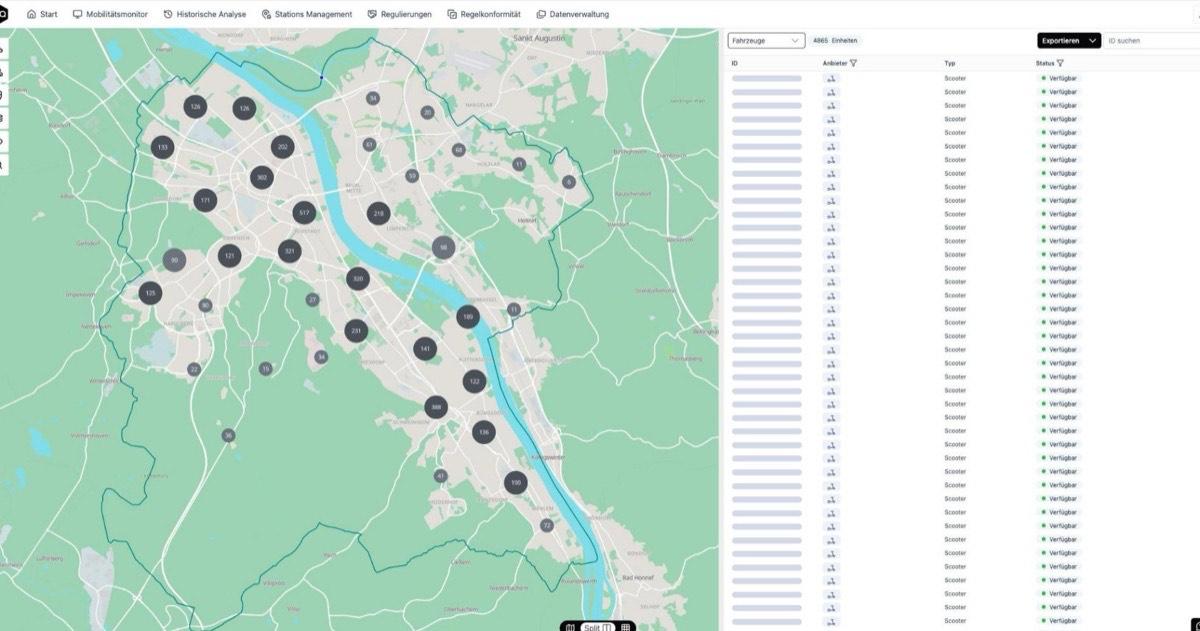Screen dimensions: 1200x631
Task: Click the 125 vehicle cluster marker
Action: 151,293
